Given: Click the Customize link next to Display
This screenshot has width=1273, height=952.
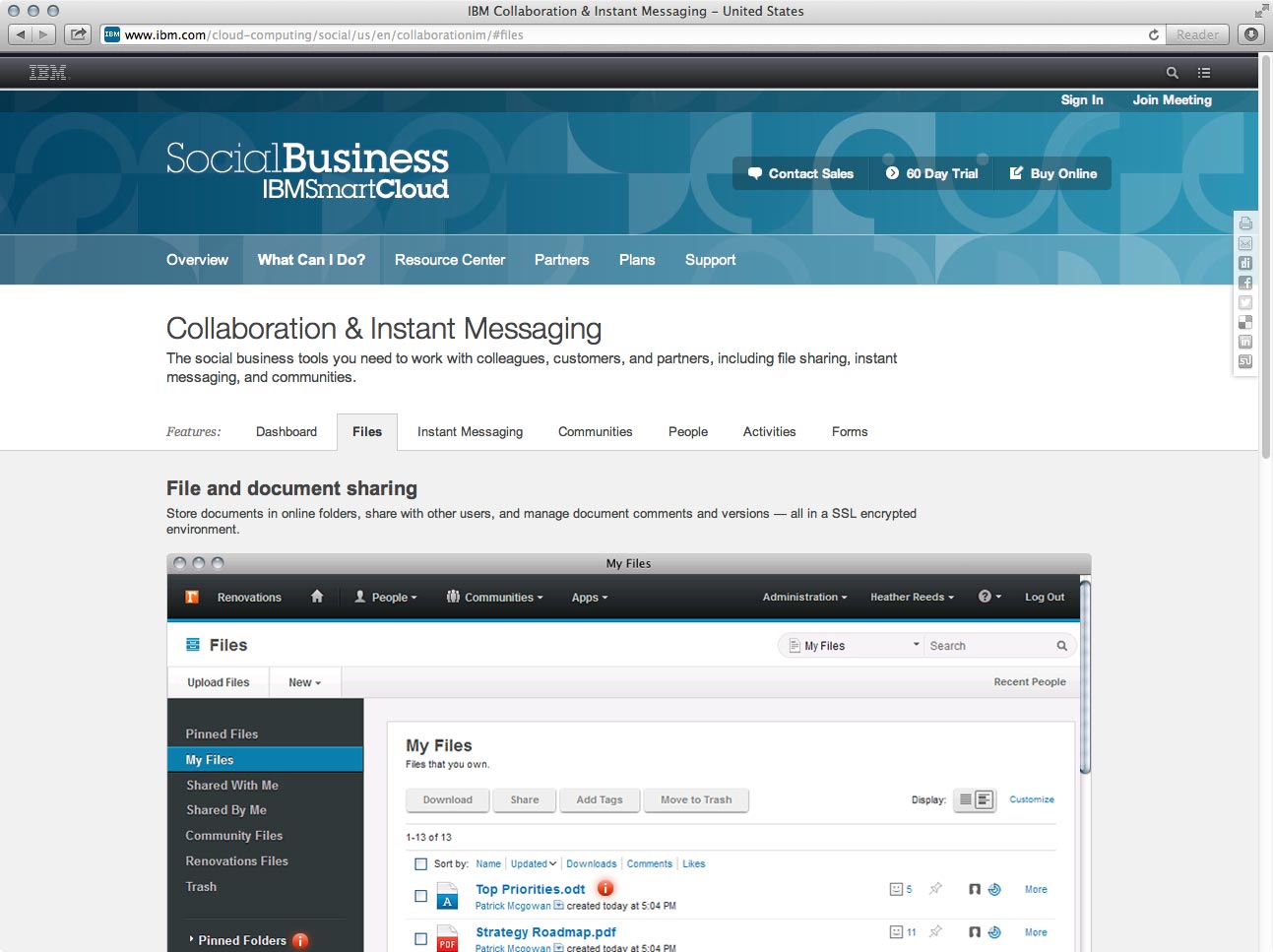Looking at the screenshot, I should [1031, 799].
